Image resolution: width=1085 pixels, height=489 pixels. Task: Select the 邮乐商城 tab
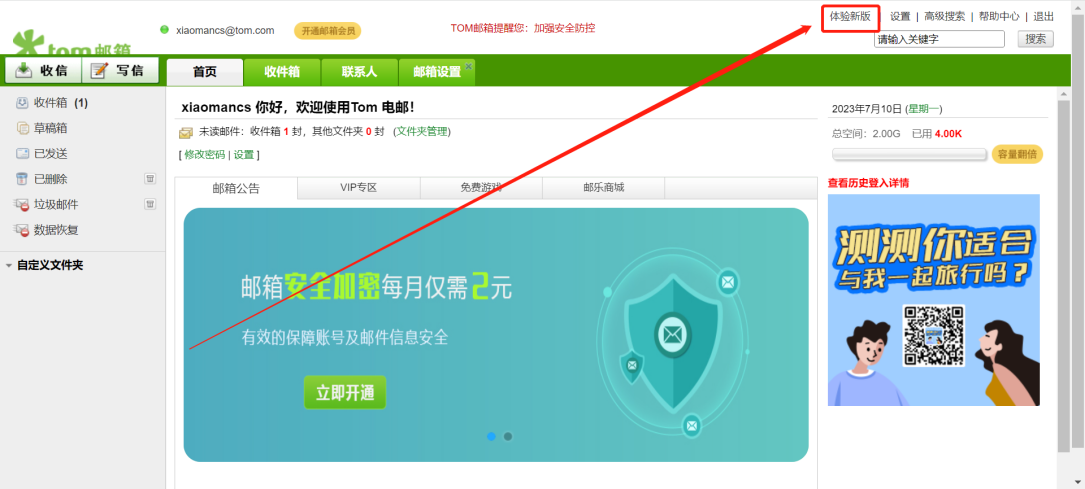[x=603, y=187]
